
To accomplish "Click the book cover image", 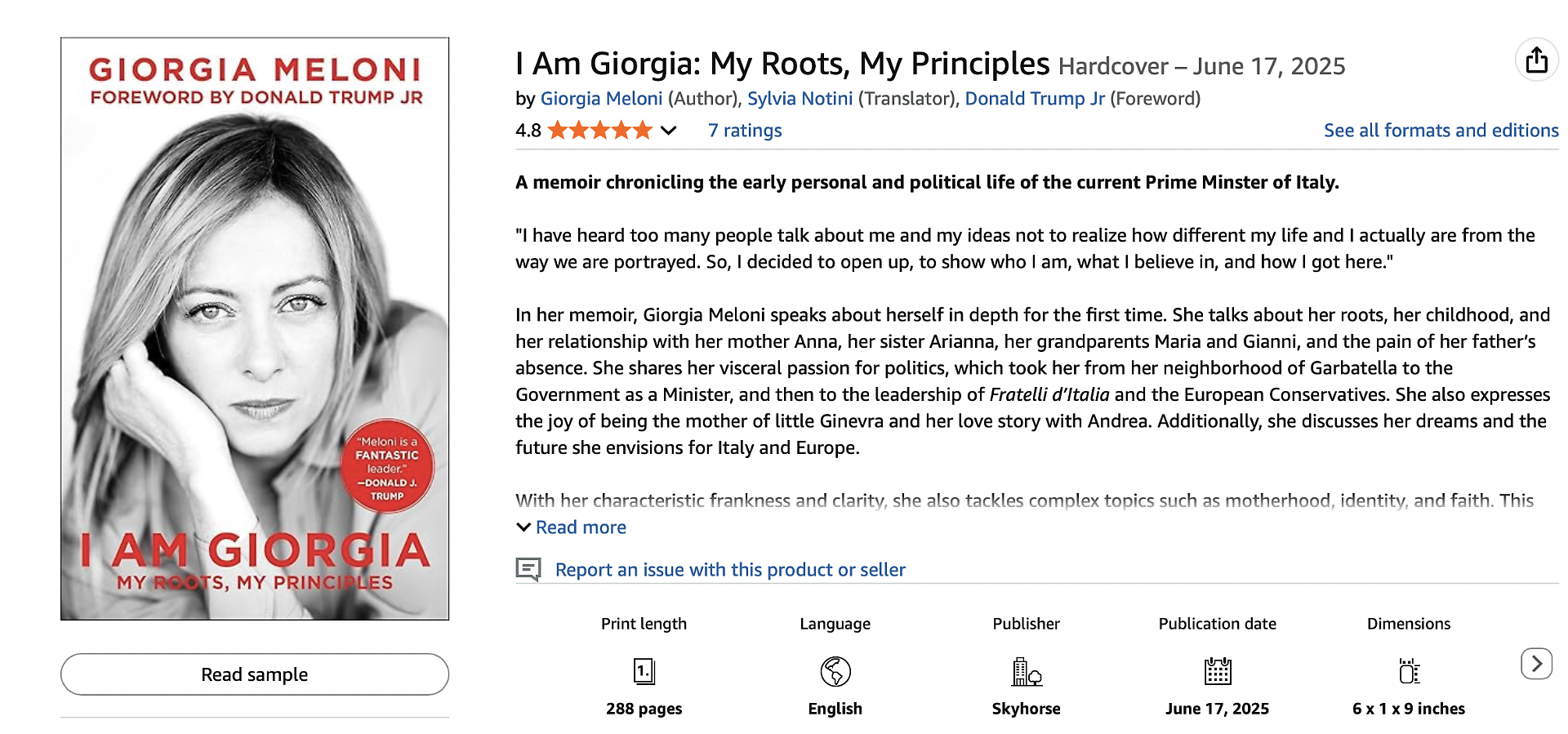I will tap(255, 328).
